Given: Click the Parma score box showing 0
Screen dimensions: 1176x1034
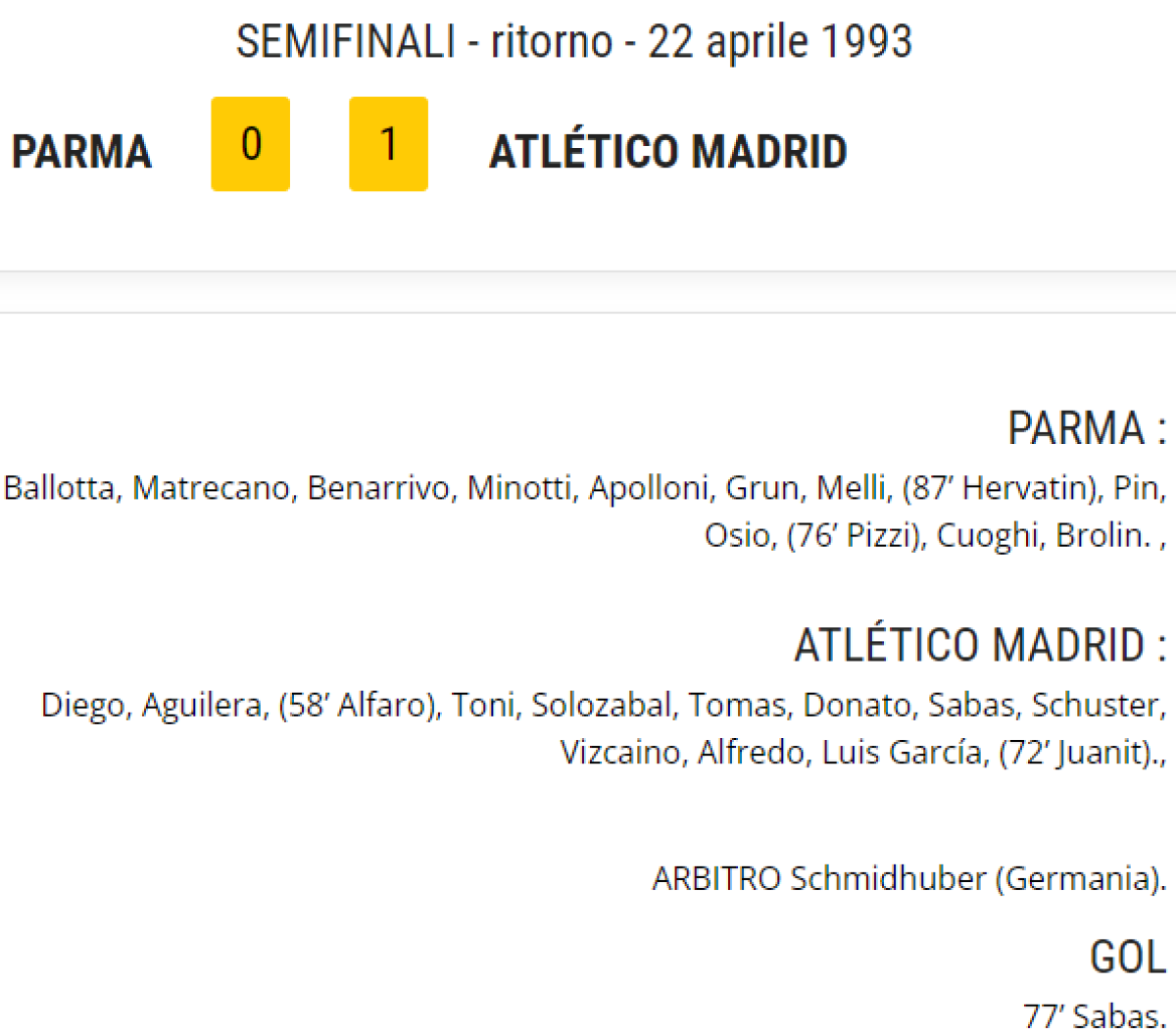Looking at the screenshot, I should tap(251, 144).
